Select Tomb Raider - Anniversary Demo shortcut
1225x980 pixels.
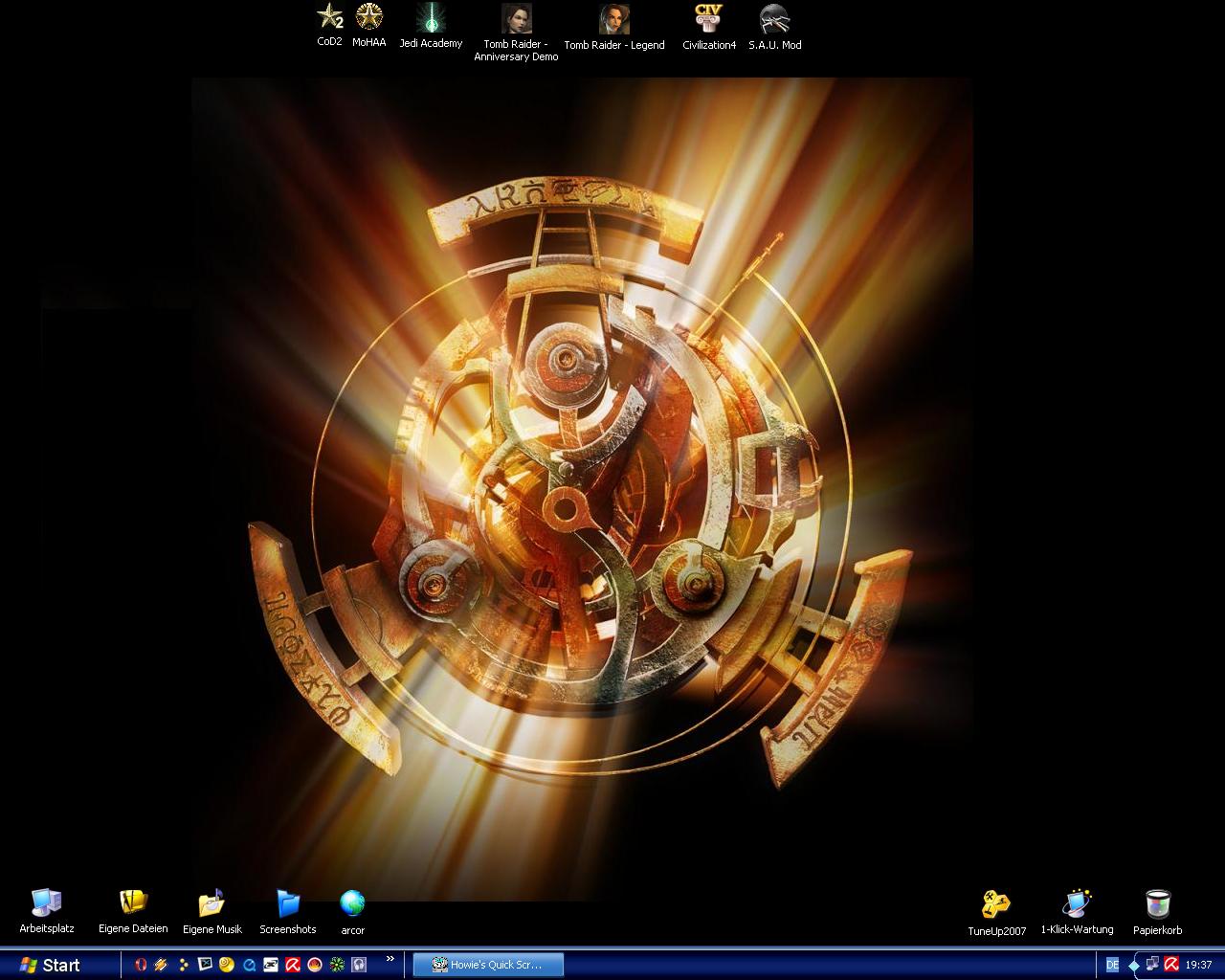pos(516,33)
